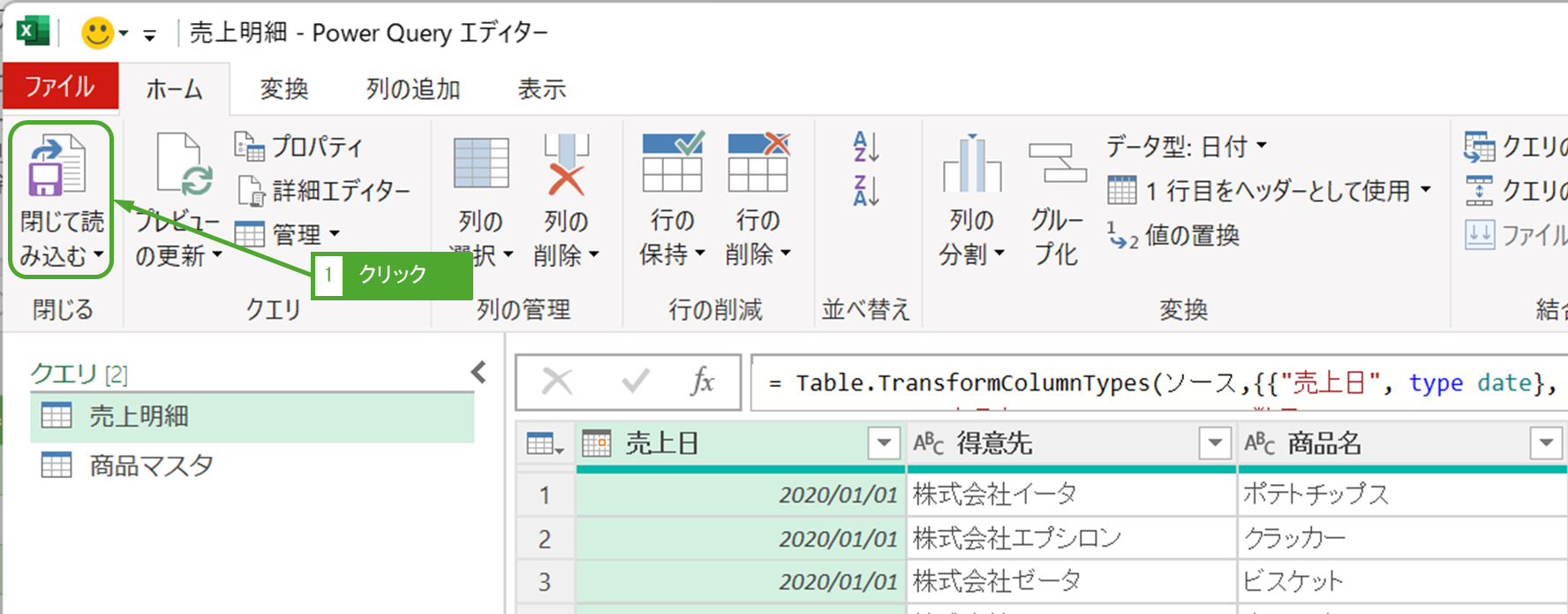Image resolution: width=1568 pixels, height=614 pixels.
Task: Select the 商品マスタ query in the list
Action: coord(151,465)
